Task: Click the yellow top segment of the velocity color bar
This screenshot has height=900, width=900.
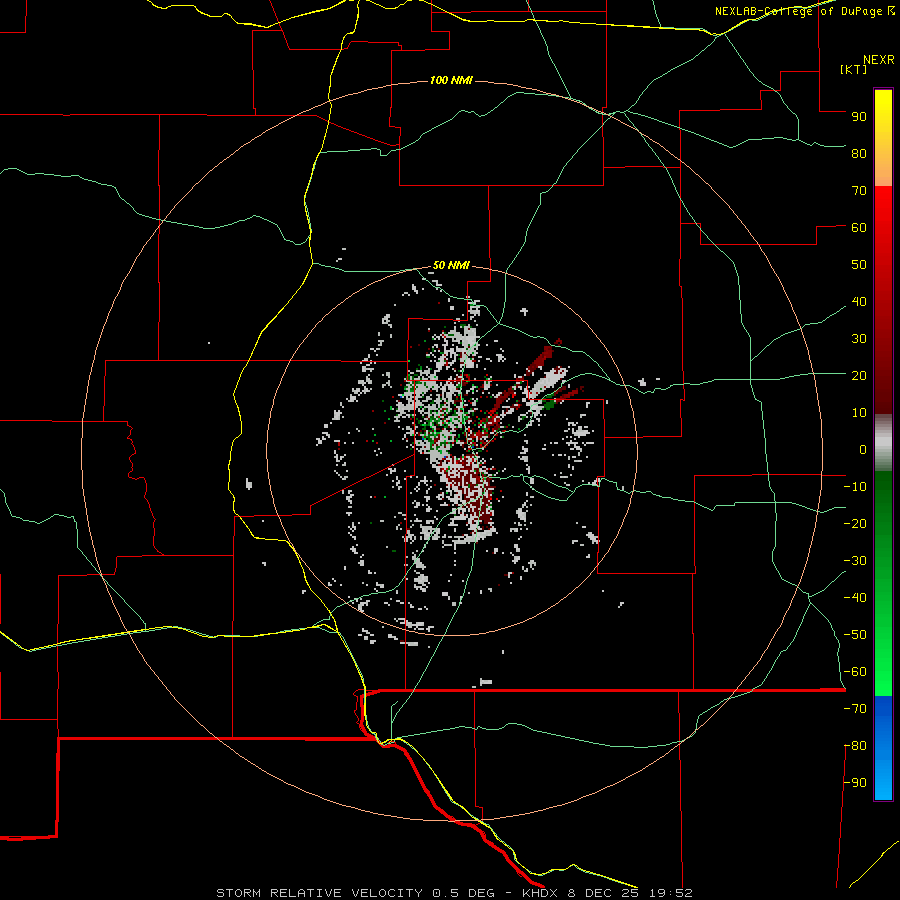Action: pos(883,138)
